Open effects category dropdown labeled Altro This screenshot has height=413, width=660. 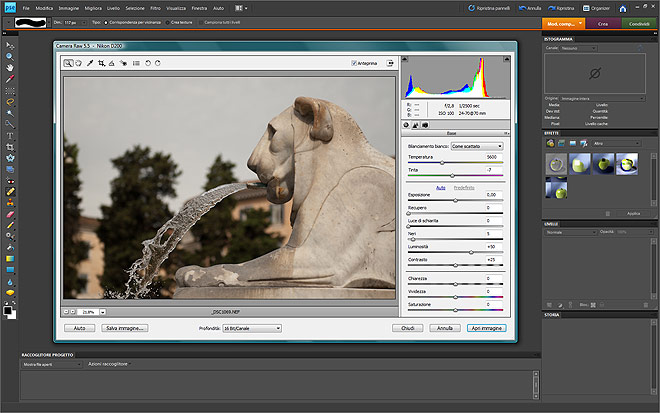point(616,144)
